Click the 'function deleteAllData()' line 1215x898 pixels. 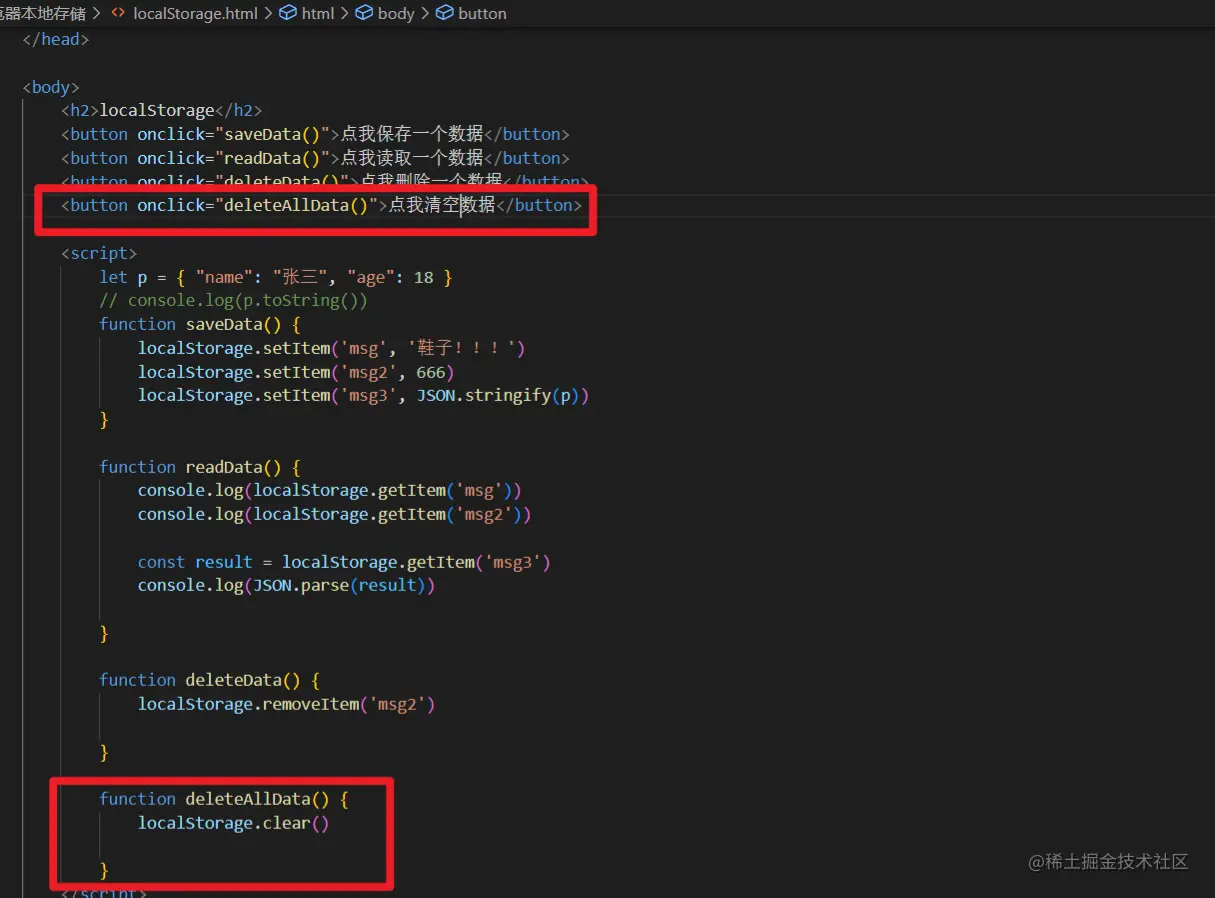click(224, 799)
